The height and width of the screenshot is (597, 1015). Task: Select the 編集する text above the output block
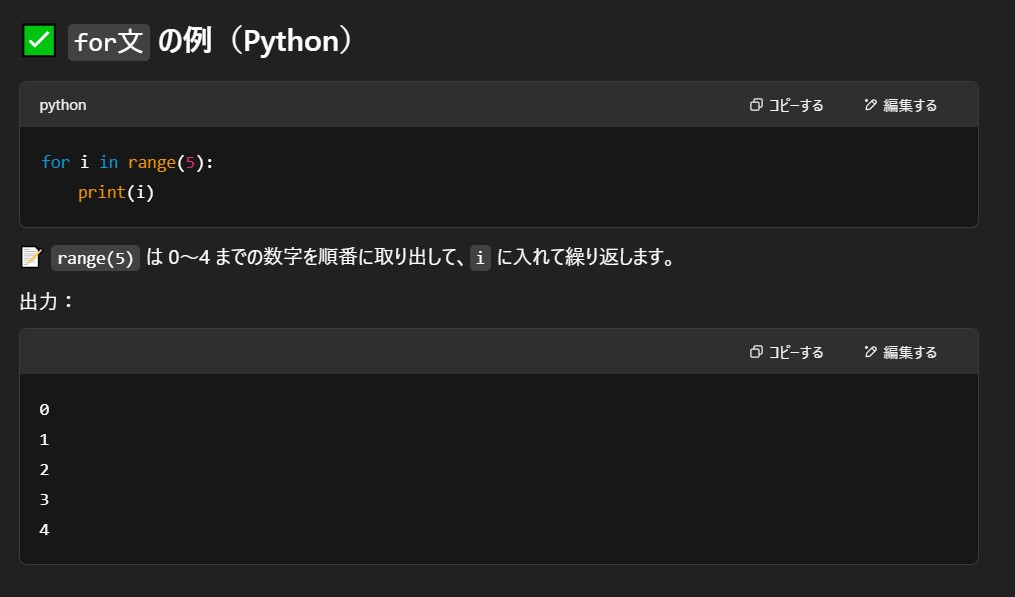[910, 352]
